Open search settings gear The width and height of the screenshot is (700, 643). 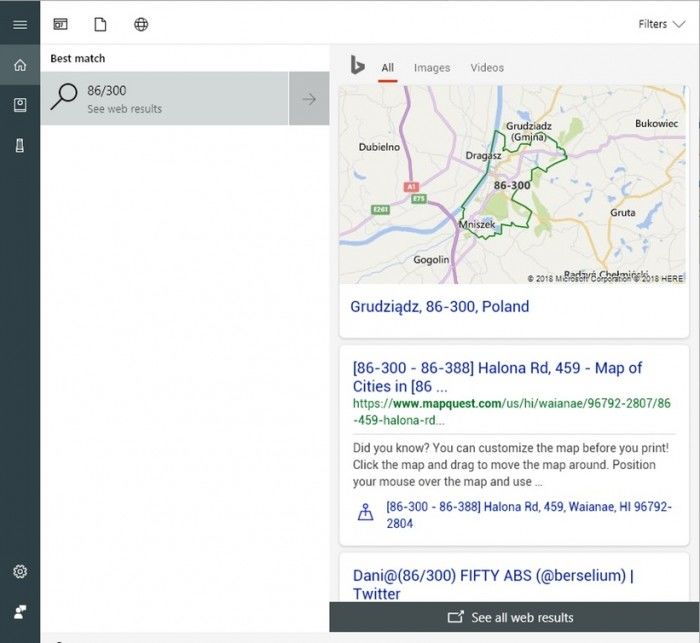(20, 572)
